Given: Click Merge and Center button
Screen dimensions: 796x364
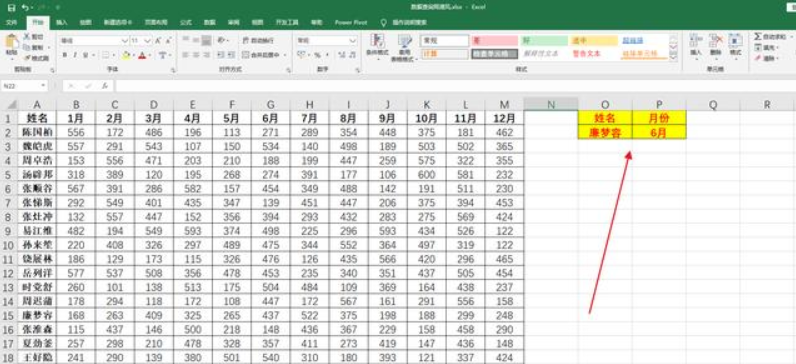Looking at the screenshot, I should pyautogui.click(x=261, y=55).
